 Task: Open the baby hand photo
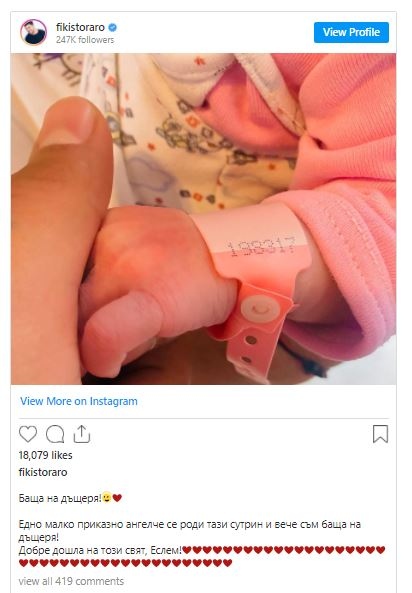tap(204, 219)
